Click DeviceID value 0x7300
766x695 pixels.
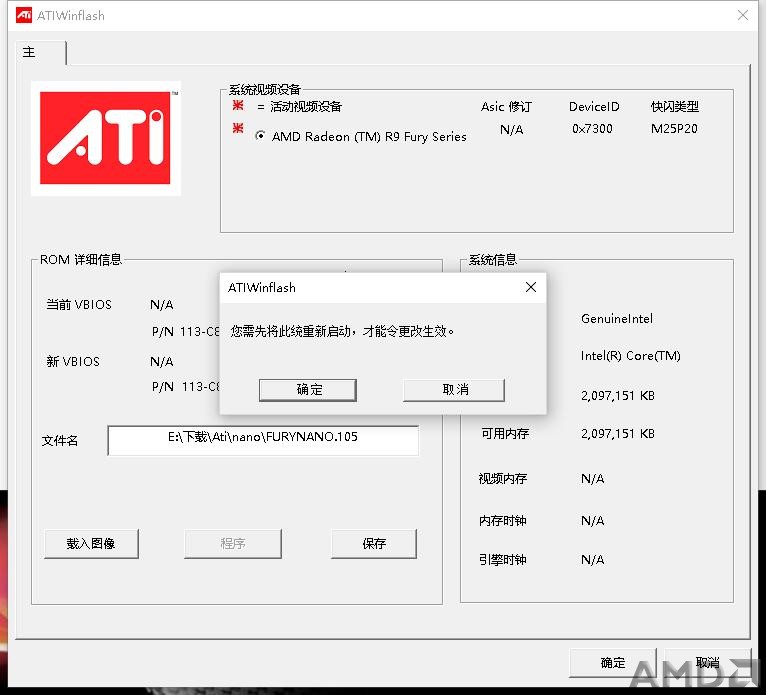(592, 129)
